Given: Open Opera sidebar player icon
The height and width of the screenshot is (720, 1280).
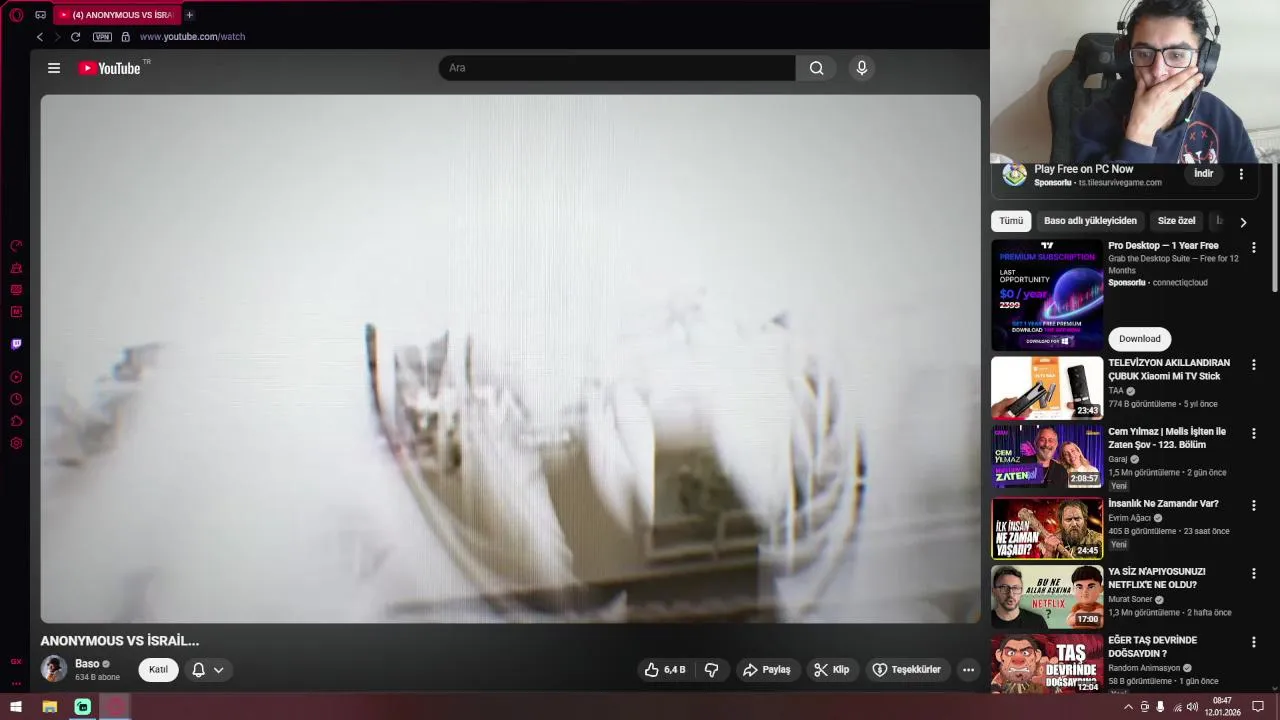Looking at the screenshot, I should click(x=16, y=377).
